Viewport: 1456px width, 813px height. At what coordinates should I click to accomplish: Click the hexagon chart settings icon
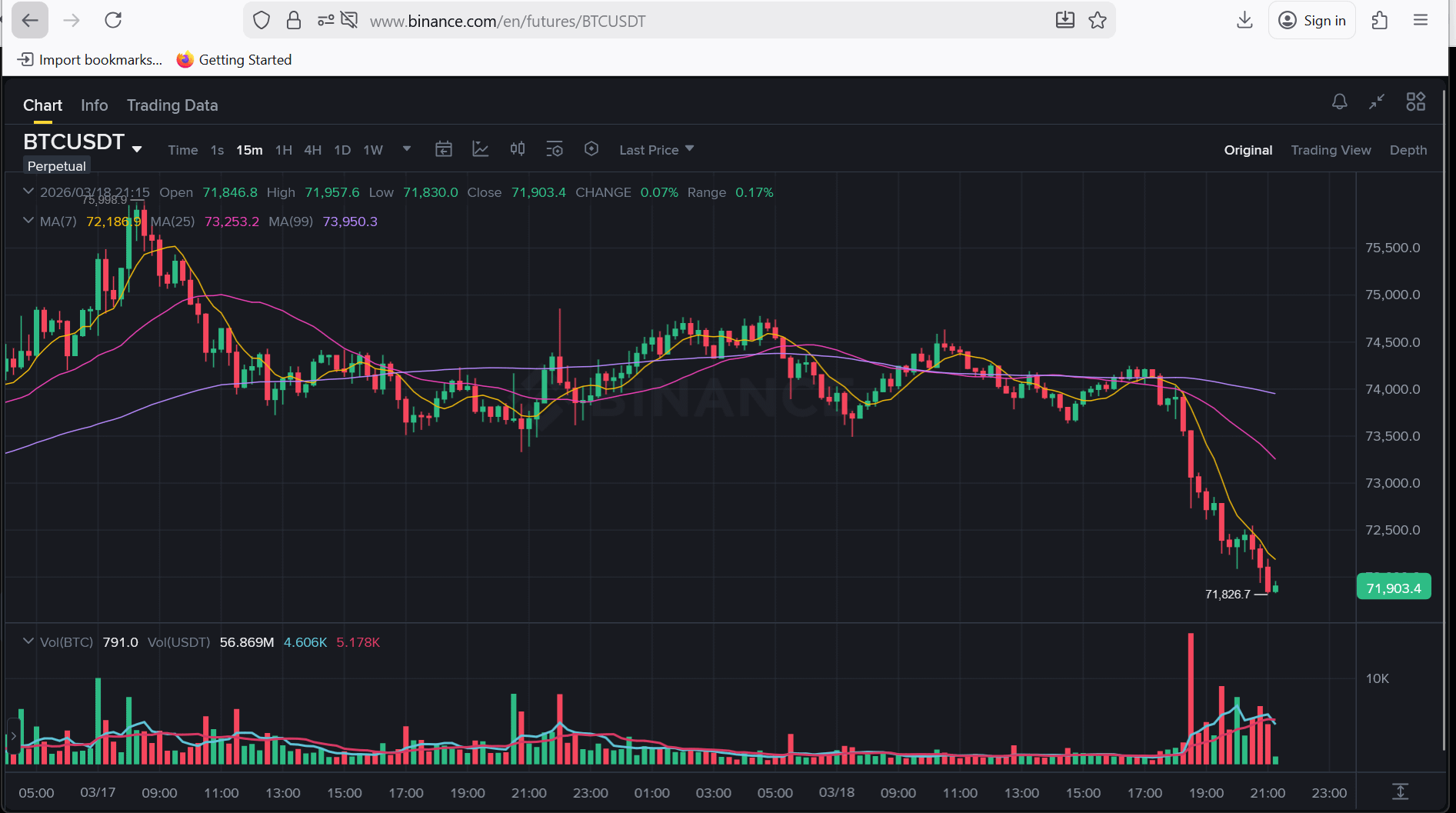(x=591, y=149)
